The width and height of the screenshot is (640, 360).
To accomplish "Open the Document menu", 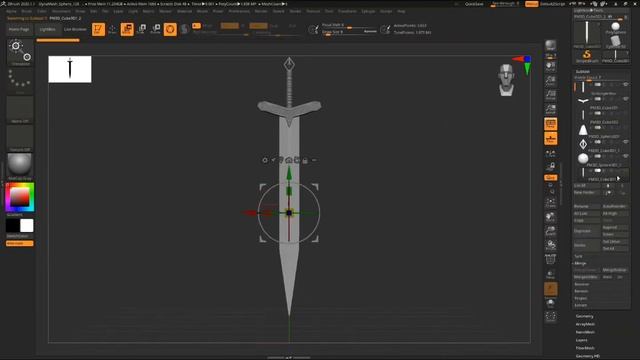I will tap(61, 11).
